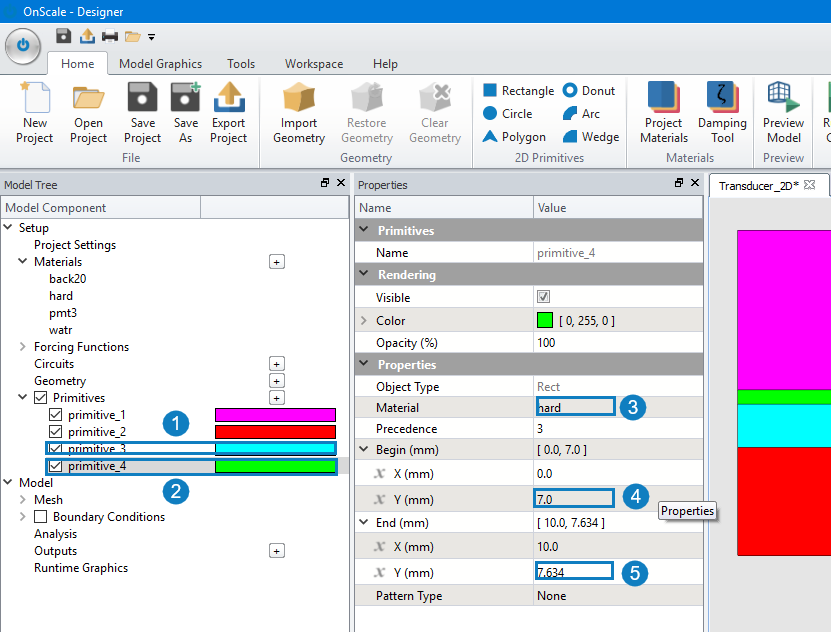Image resolution: width=831 pixels, height=632 pixels.
Task: Open the quick-access toolbar customize arrow
Action: coord(152,37)
